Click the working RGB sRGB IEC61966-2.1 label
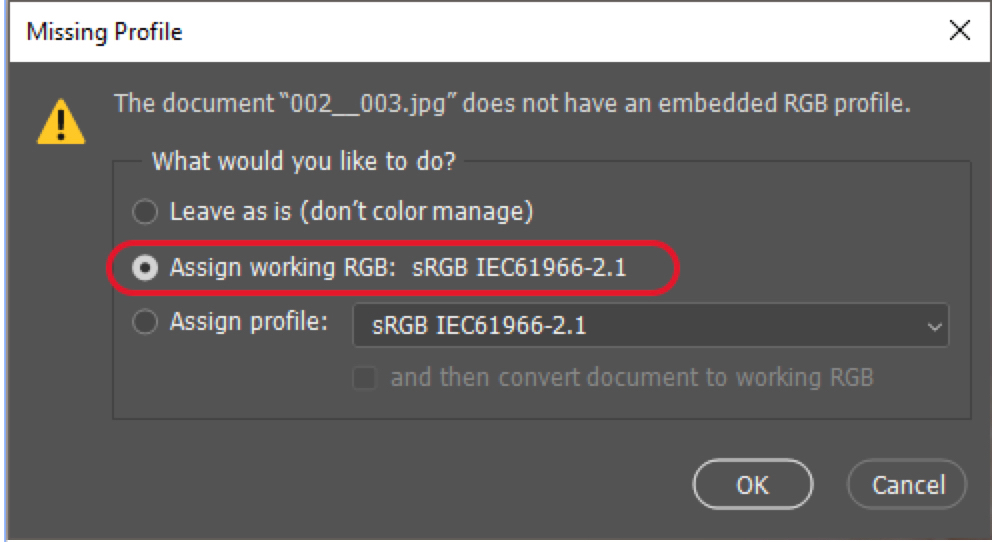Screen dimensions: 996x542 coord(519,268)
